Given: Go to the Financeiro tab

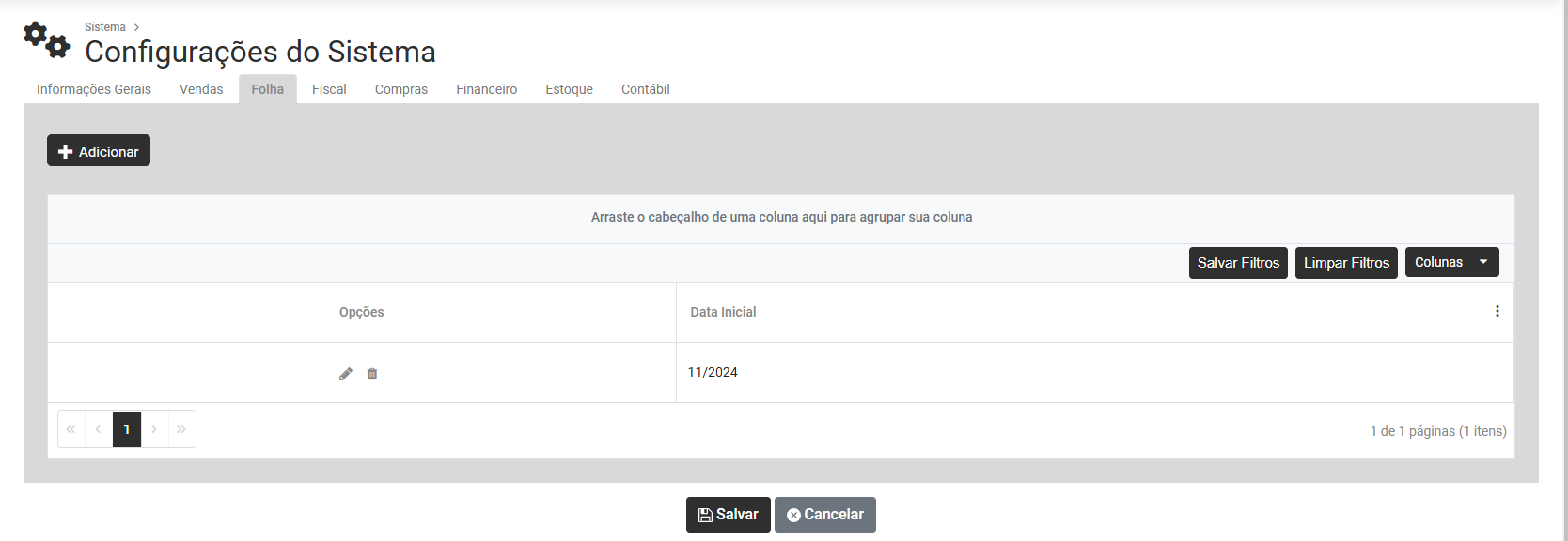Looking at the screenshot, I should [x=487, y=89].
